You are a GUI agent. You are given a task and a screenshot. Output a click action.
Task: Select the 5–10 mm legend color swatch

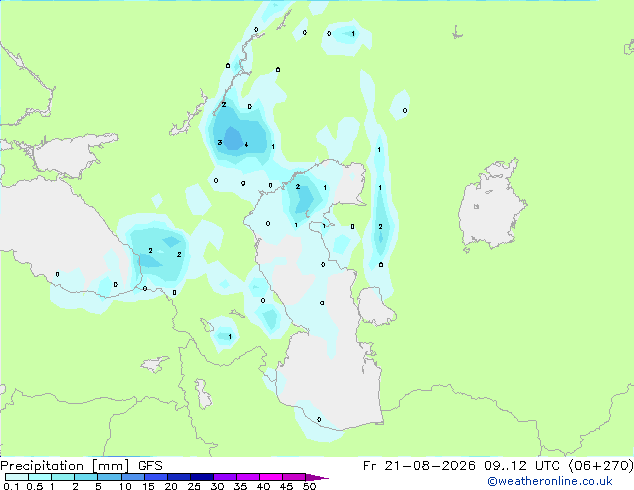tap(109, 477)
